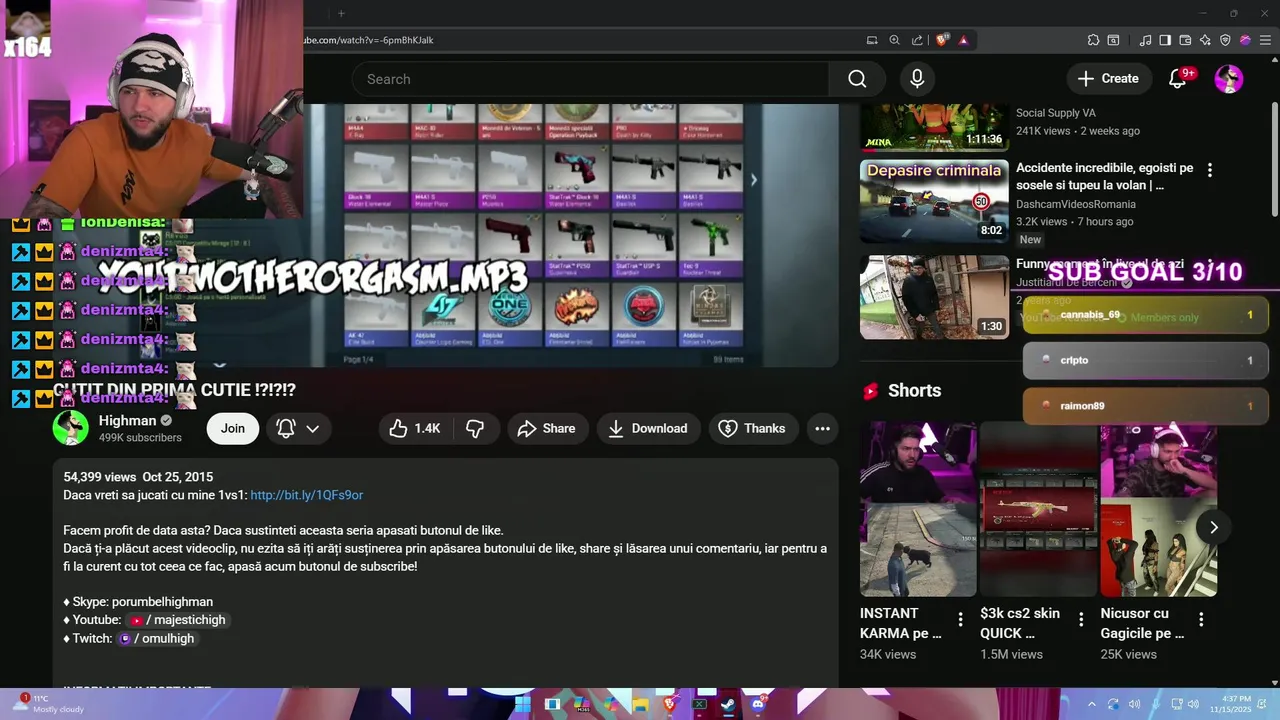Open browser extensions puzzle icon
Image resolution: width=1280 pixels, height=720 pixels.
point(1093,40)
